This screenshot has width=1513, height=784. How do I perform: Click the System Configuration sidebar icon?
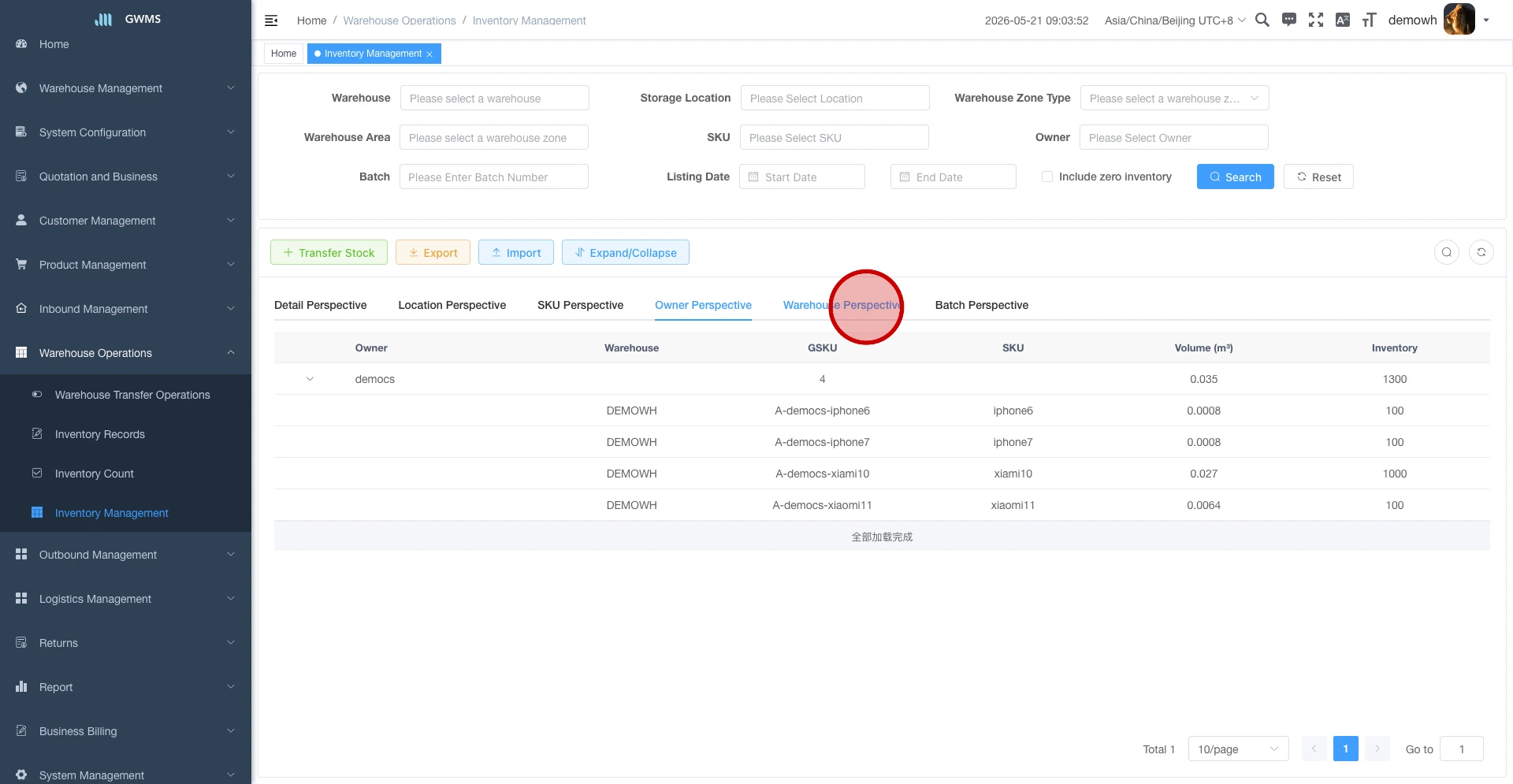coord(21,132)
